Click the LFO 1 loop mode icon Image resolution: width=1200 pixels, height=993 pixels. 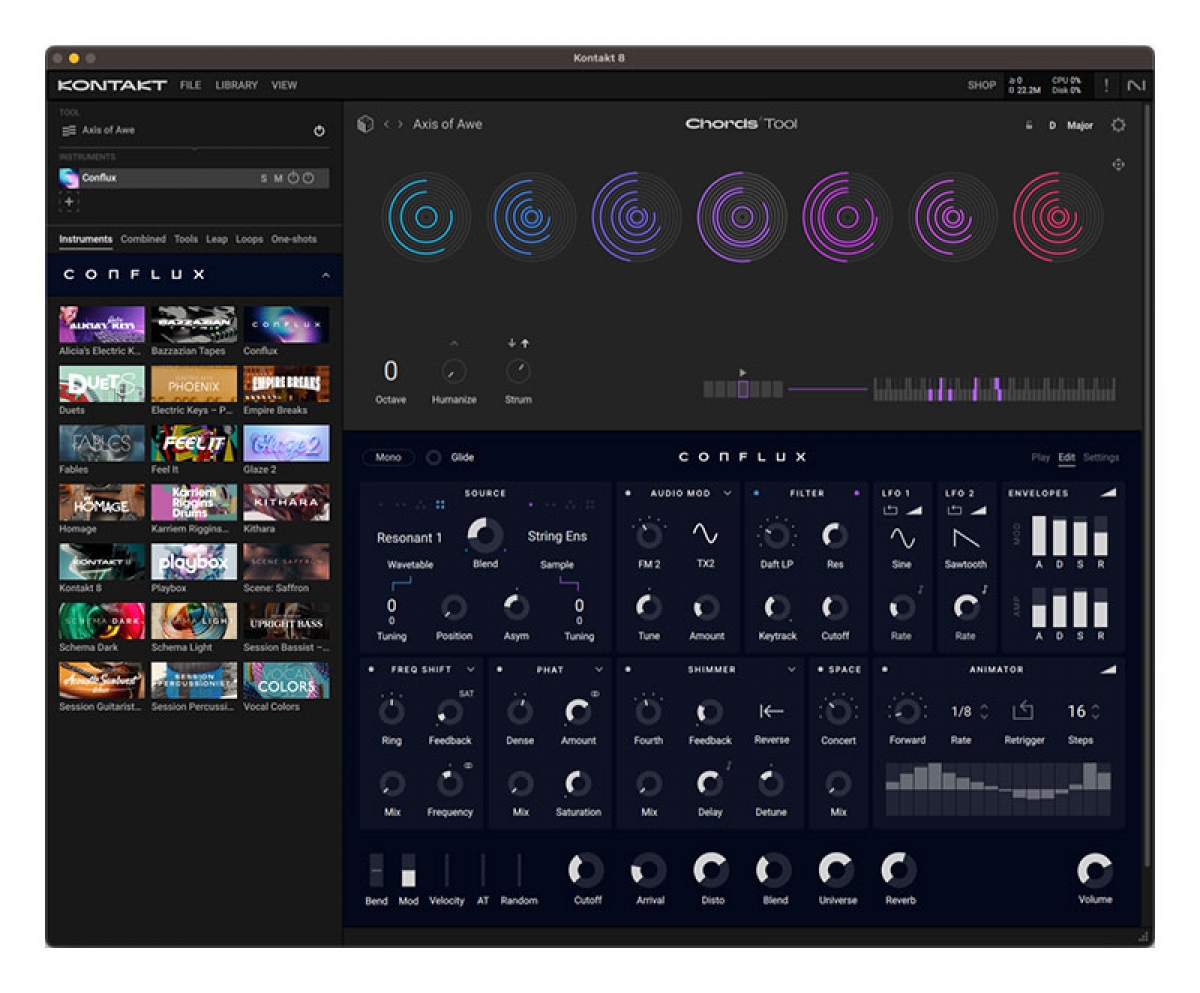(x=891, y=511)
